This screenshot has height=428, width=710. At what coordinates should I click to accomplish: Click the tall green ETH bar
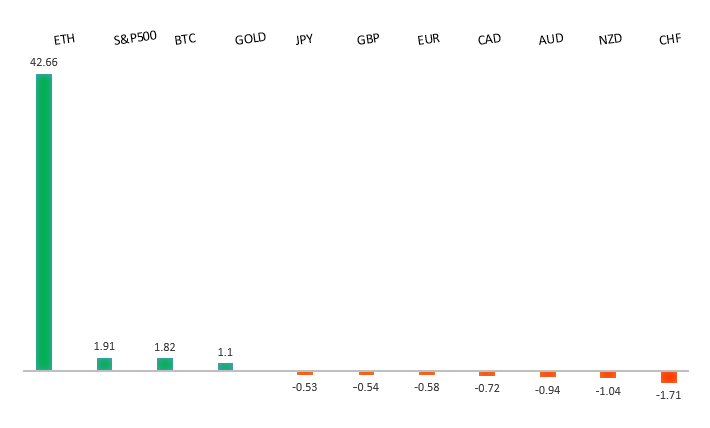[44, 222]
